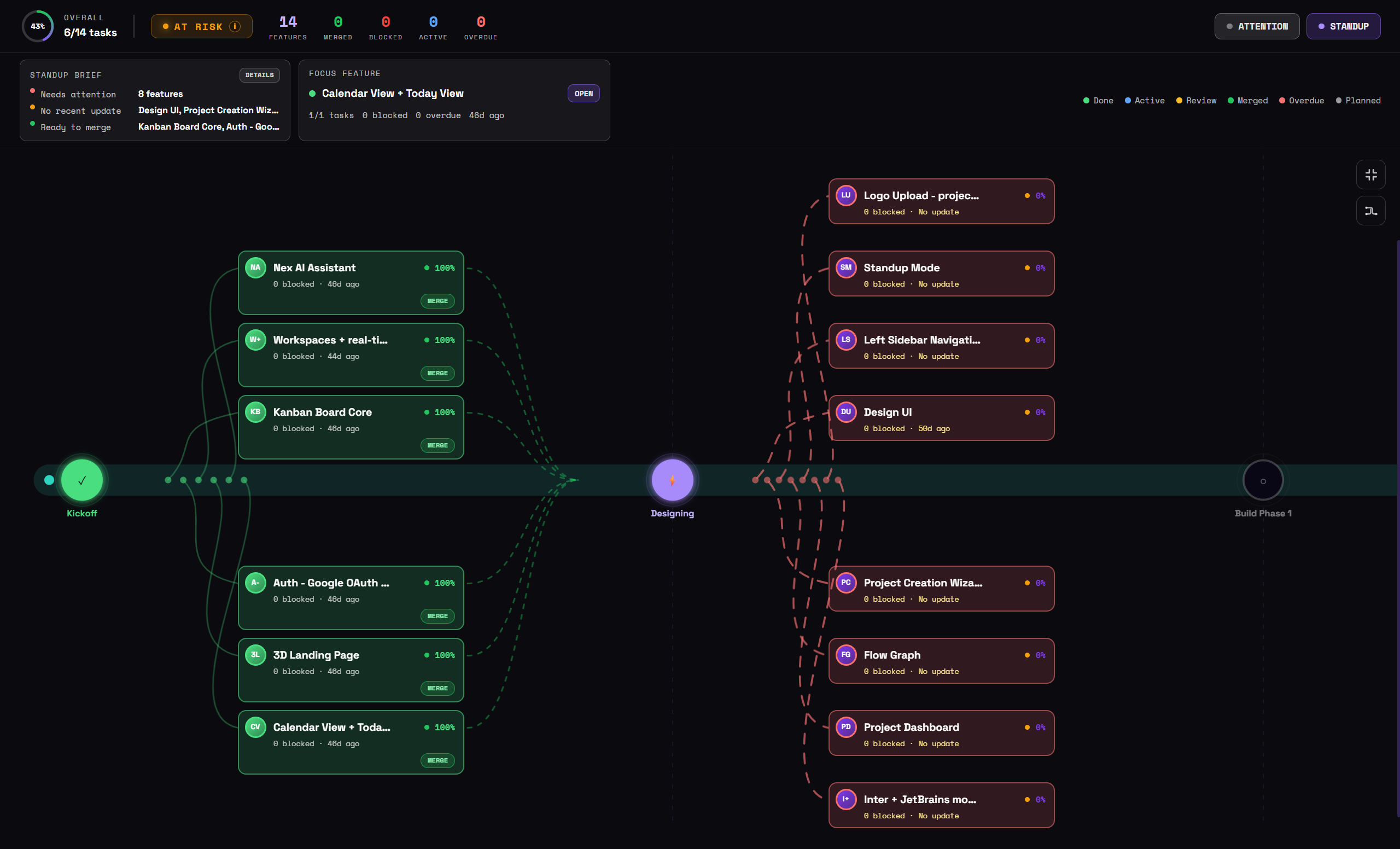Viewport: 1400px width, 849px height.
Task: Click the KB avatar on Kanban Board Core
Action: click(x=256, y=411)
